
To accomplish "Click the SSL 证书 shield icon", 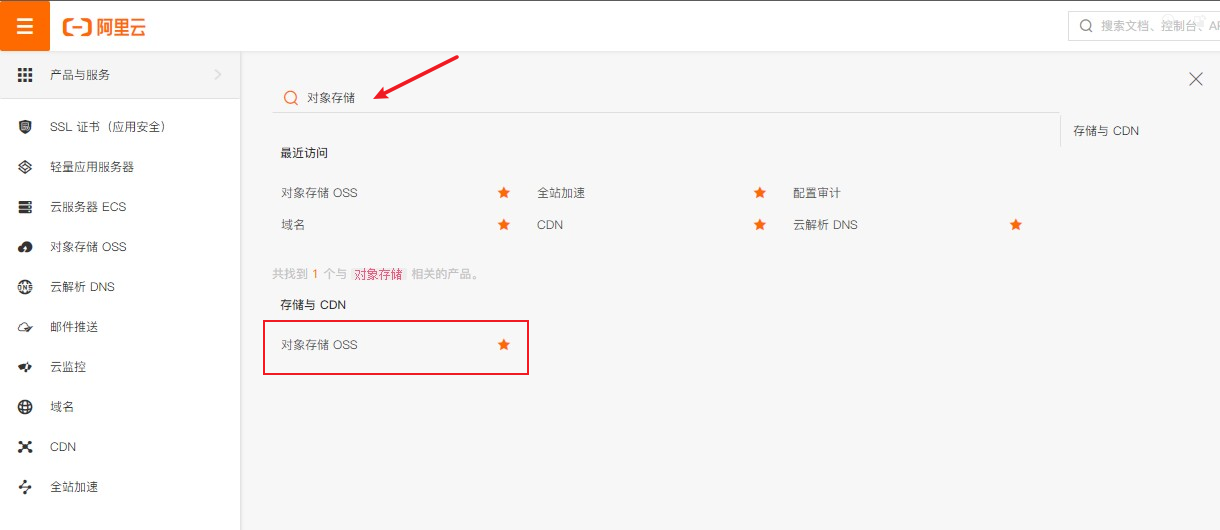I will point(26,127).
